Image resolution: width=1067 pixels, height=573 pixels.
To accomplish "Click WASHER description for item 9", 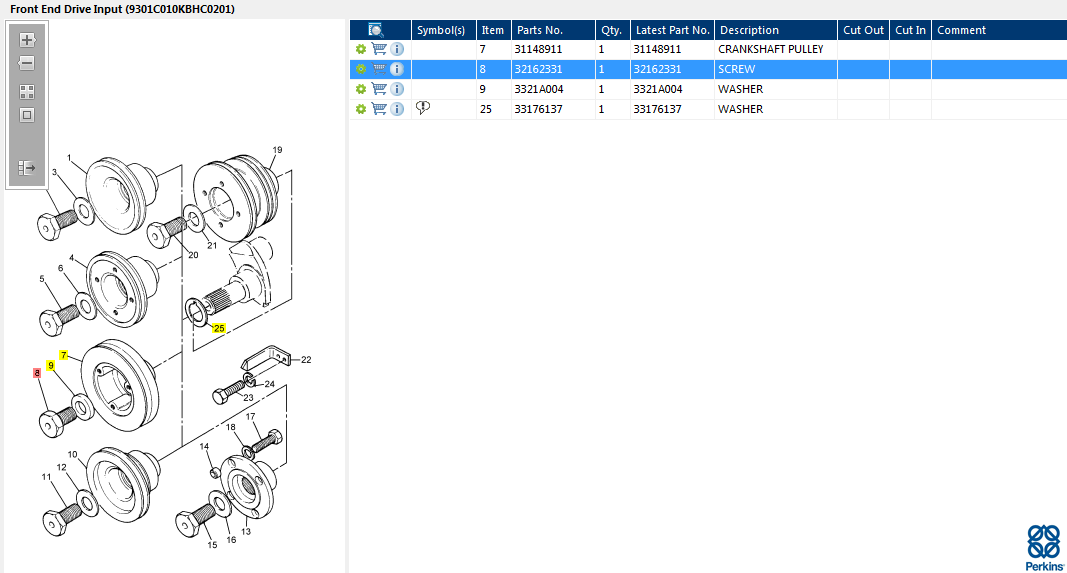I will click(740, 89).
